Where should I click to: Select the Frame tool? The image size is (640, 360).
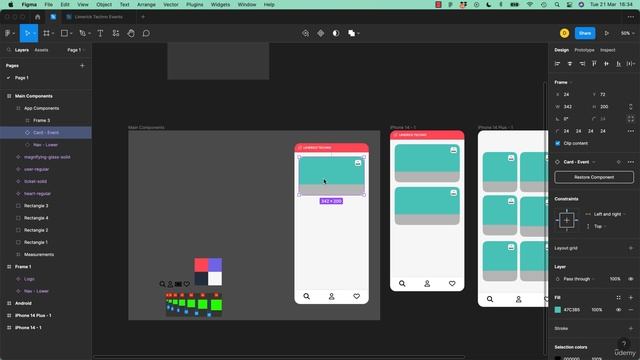pos(47,33)
